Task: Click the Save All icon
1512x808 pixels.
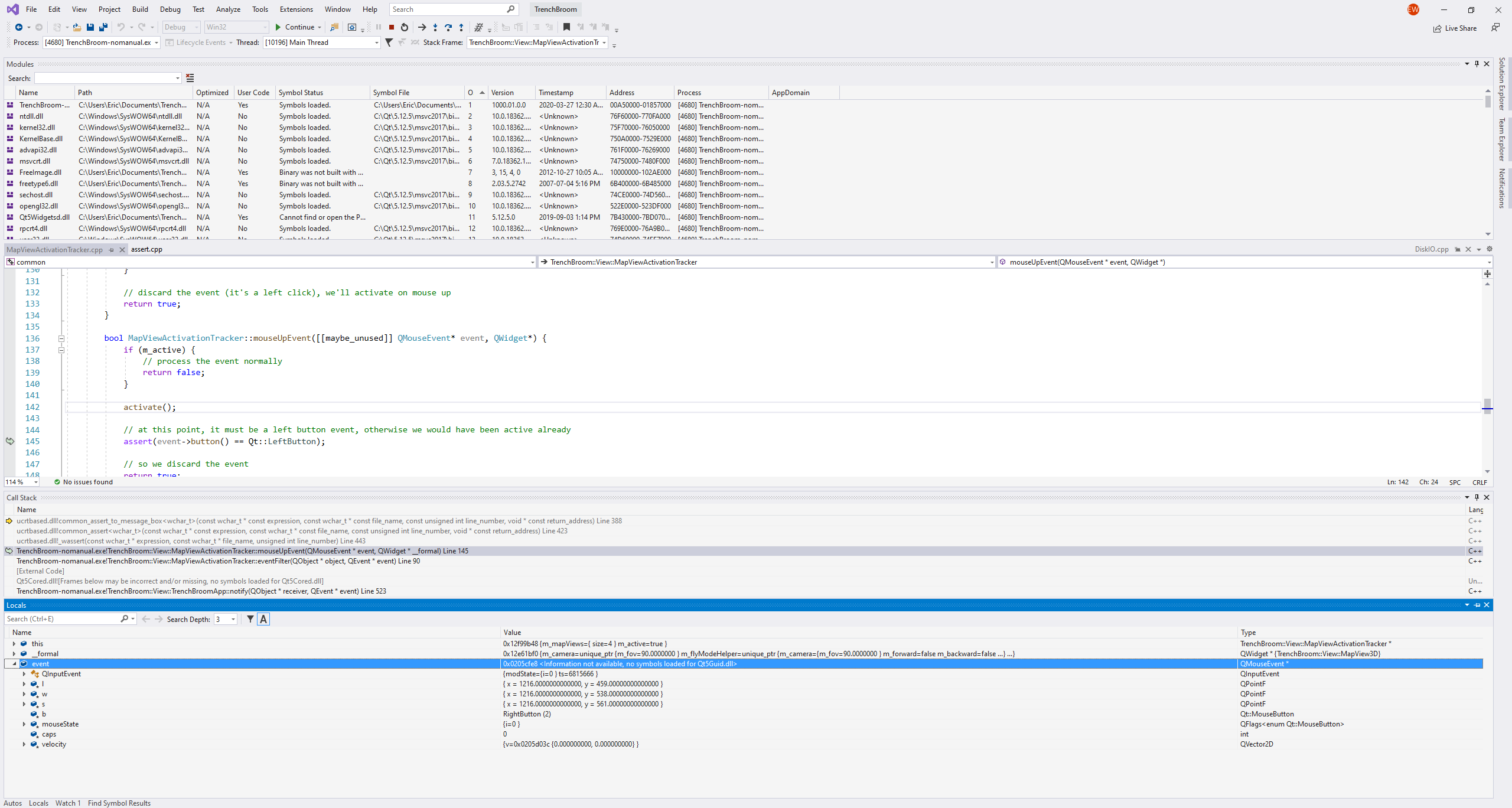Action: click(103, 27)
